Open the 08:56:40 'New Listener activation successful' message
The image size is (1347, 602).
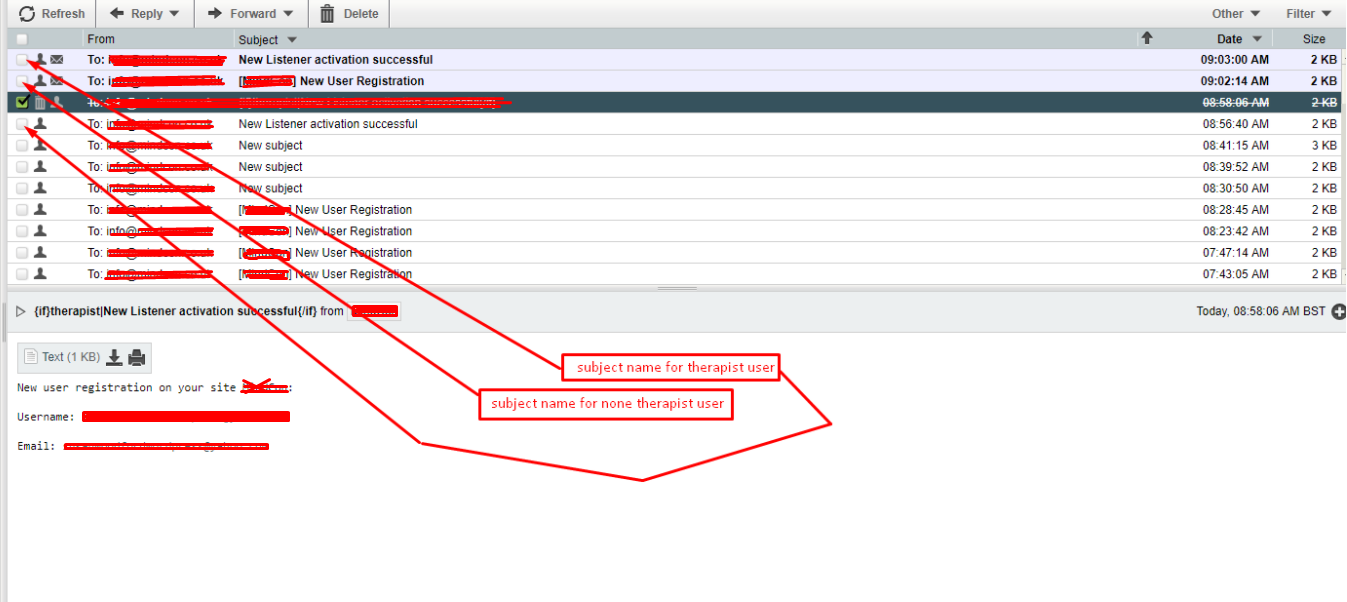point(328,124)
